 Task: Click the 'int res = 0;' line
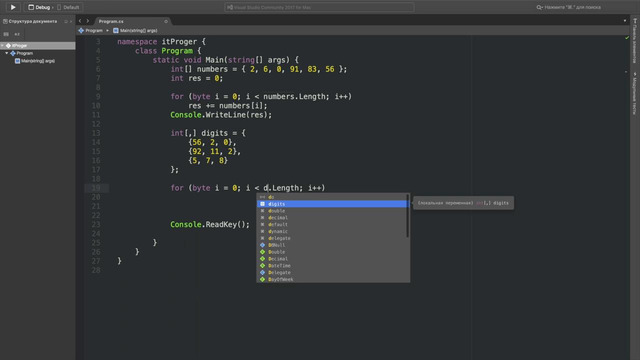pyautogui.click(x=197, y=78)
